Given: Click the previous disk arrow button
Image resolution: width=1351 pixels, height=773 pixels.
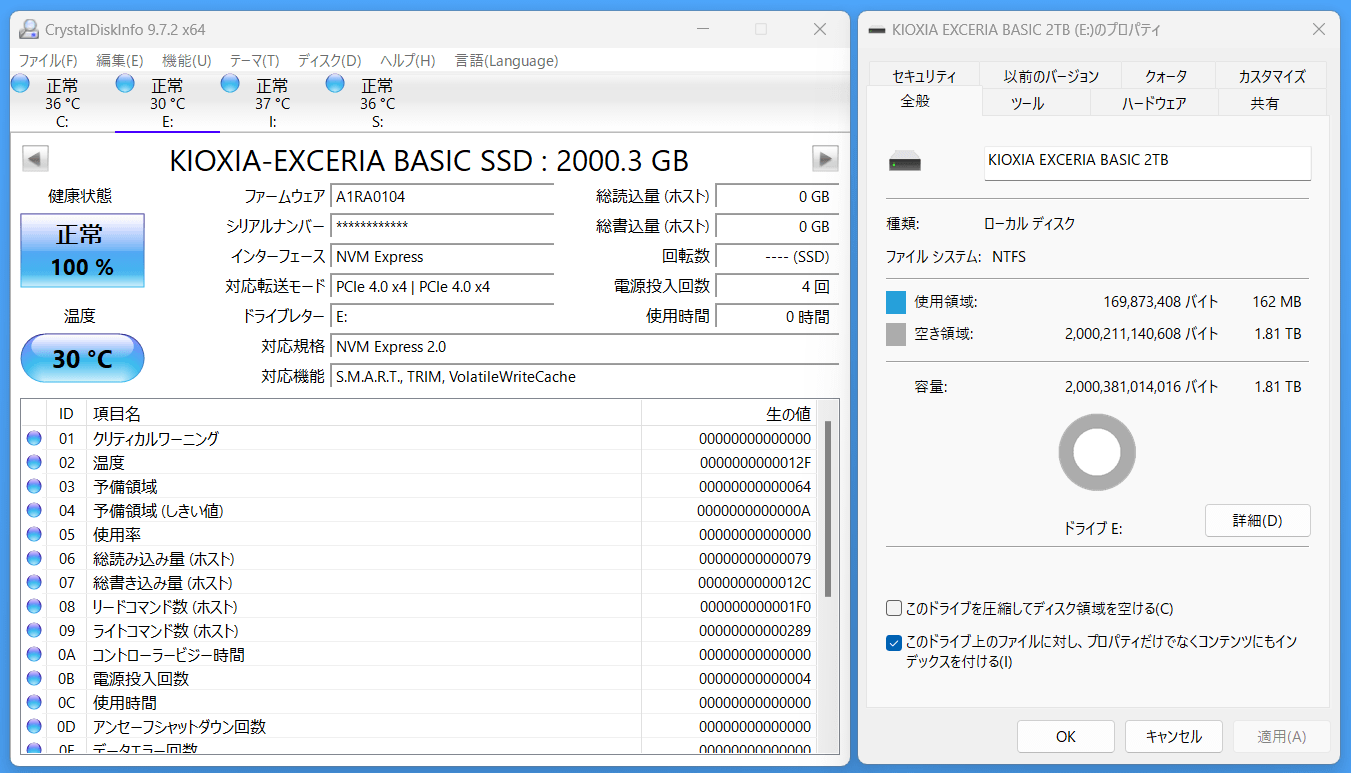Looking at the screenshot, I should click(x=35, y=159).
